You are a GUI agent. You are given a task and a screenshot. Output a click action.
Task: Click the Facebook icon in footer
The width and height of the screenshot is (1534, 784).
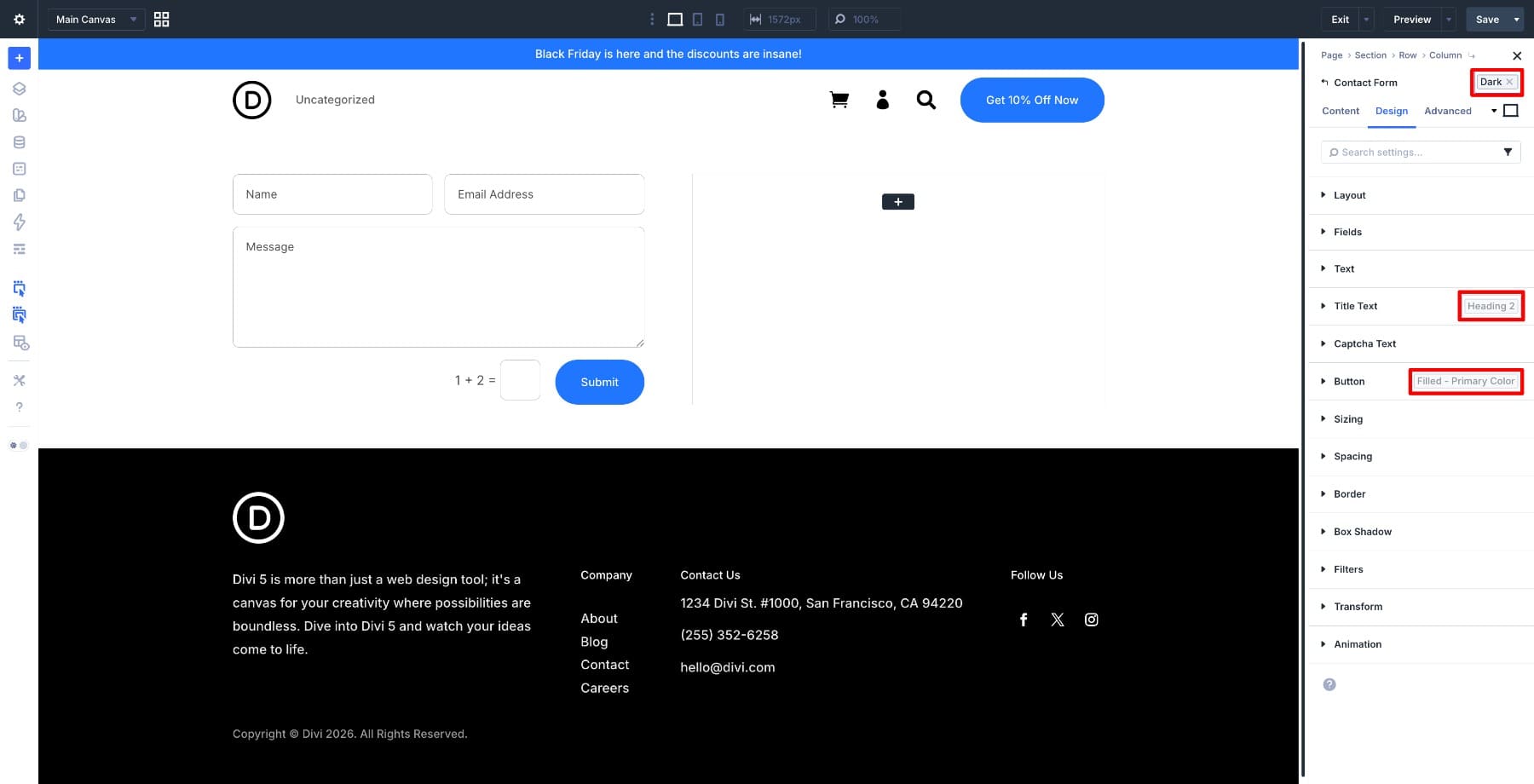pos(1024,620)
